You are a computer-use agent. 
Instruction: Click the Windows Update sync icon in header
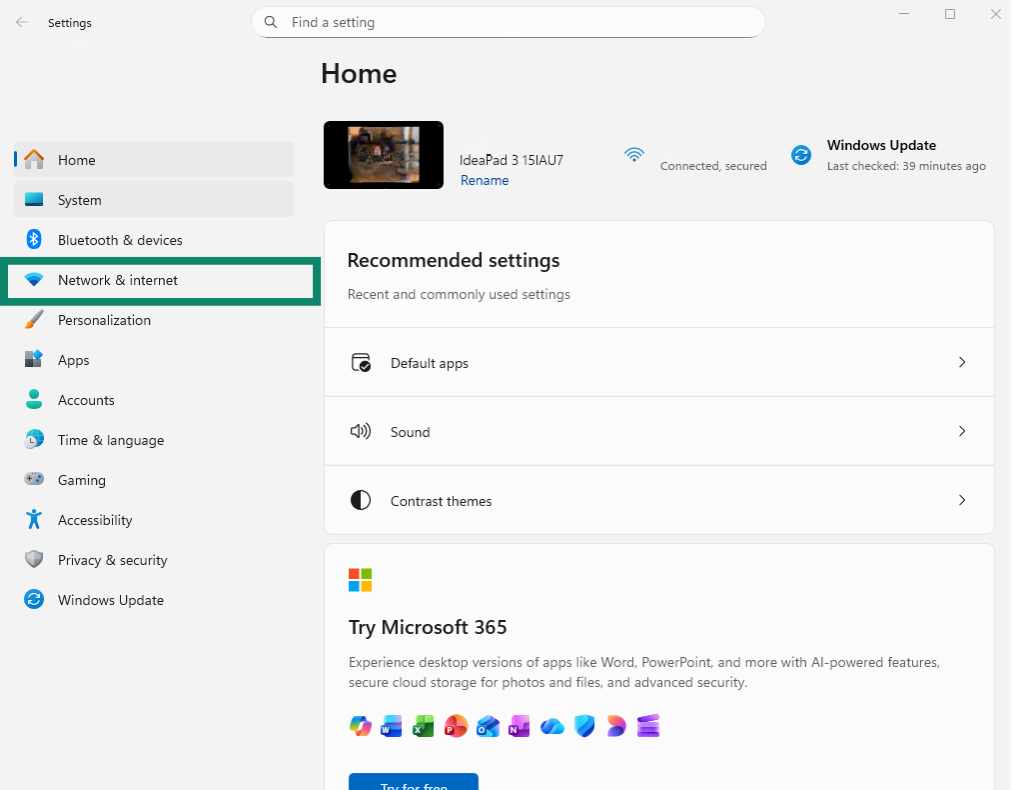coord(801,155)
